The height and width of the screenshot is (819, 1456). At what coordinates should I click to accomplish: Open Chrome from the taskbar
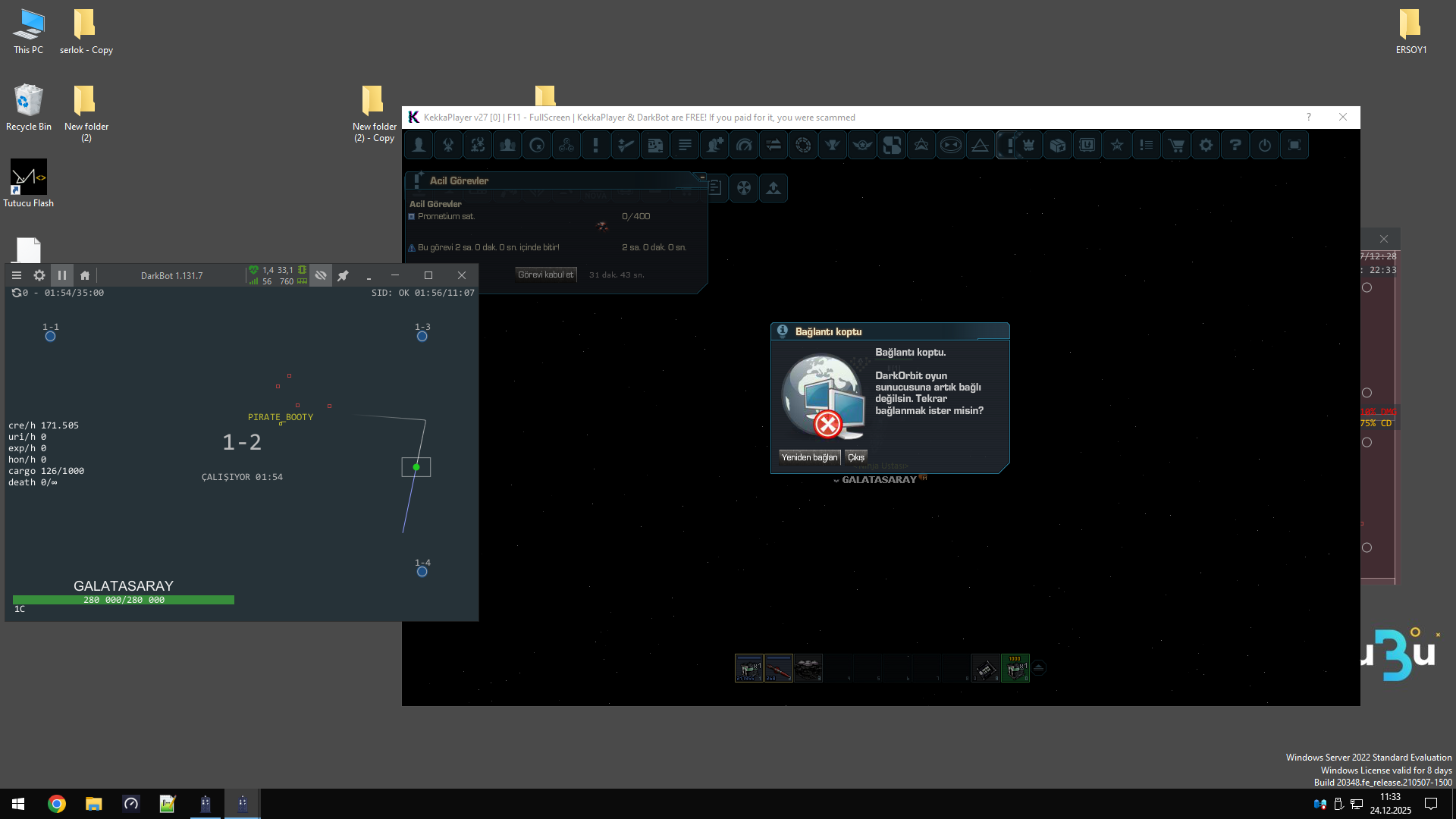tap(57, 804)
